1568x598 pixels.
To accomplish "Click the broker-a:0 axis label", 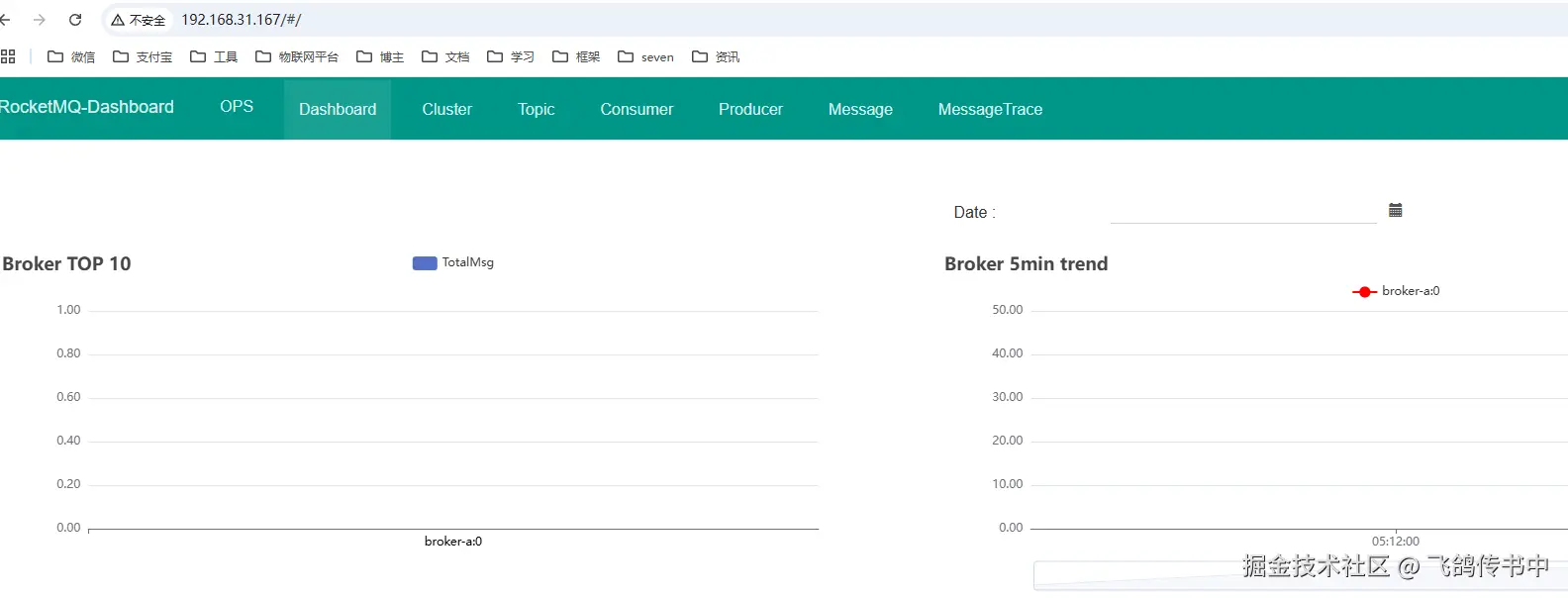I will click(453, 542).
